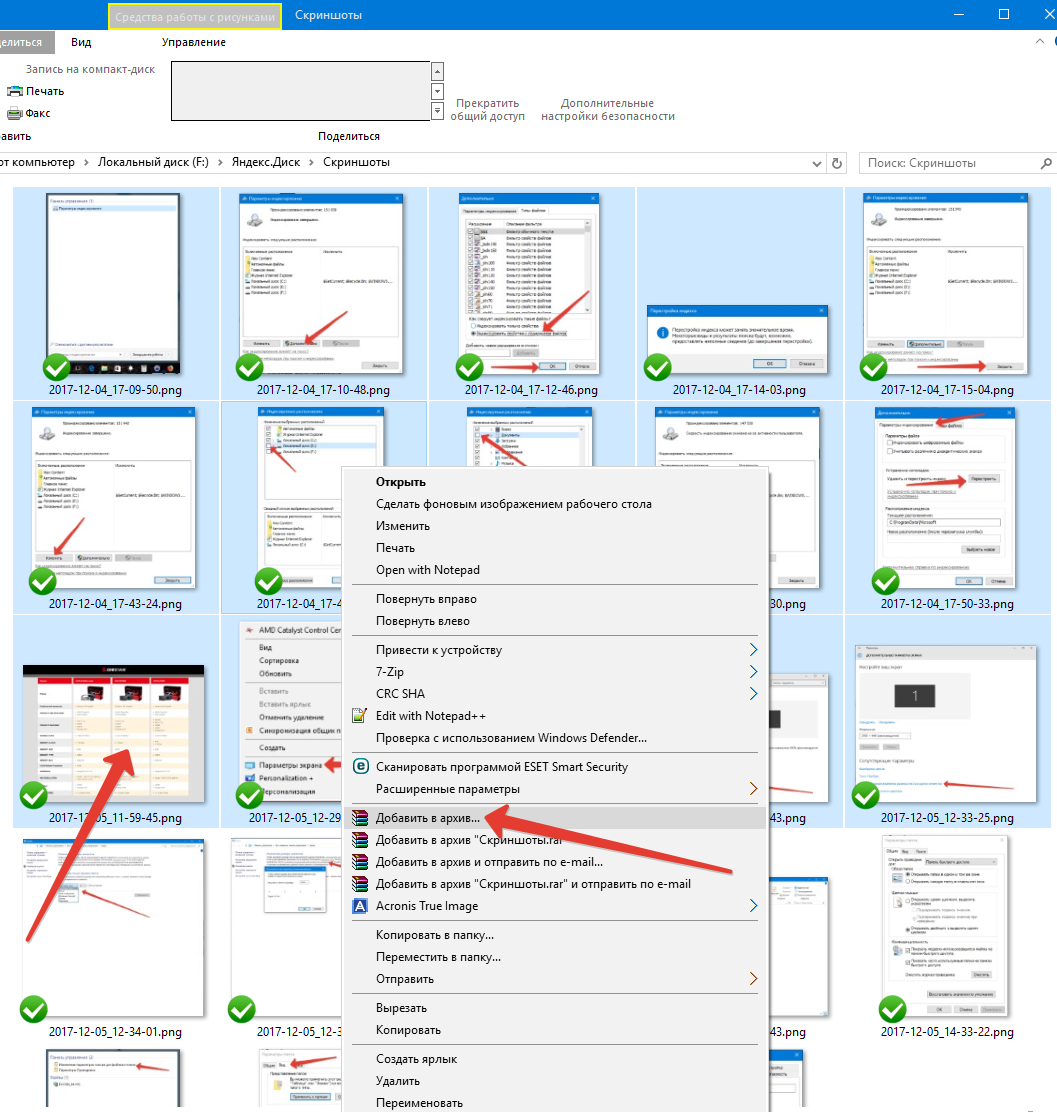Click the search magnifier icon
This screenshot has width=1057, height=1112.
1046,163
